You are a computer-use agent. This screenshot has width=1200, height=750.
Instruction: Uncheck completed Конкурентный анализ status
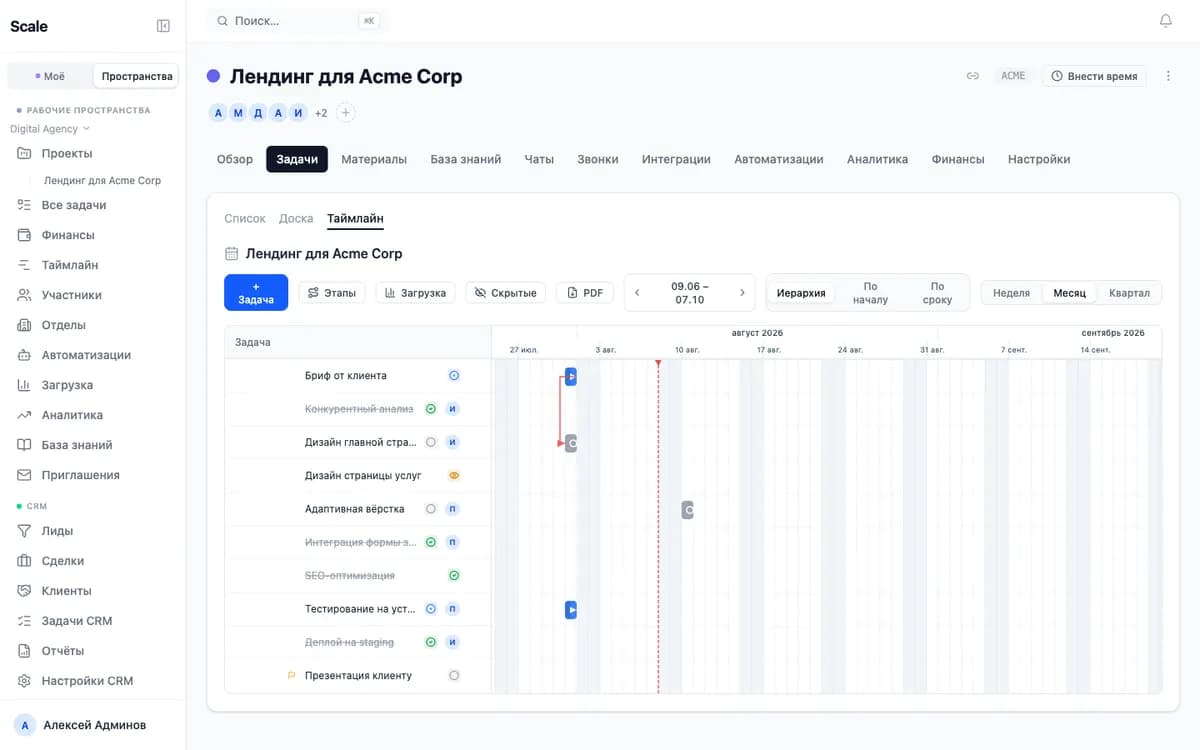431,409
